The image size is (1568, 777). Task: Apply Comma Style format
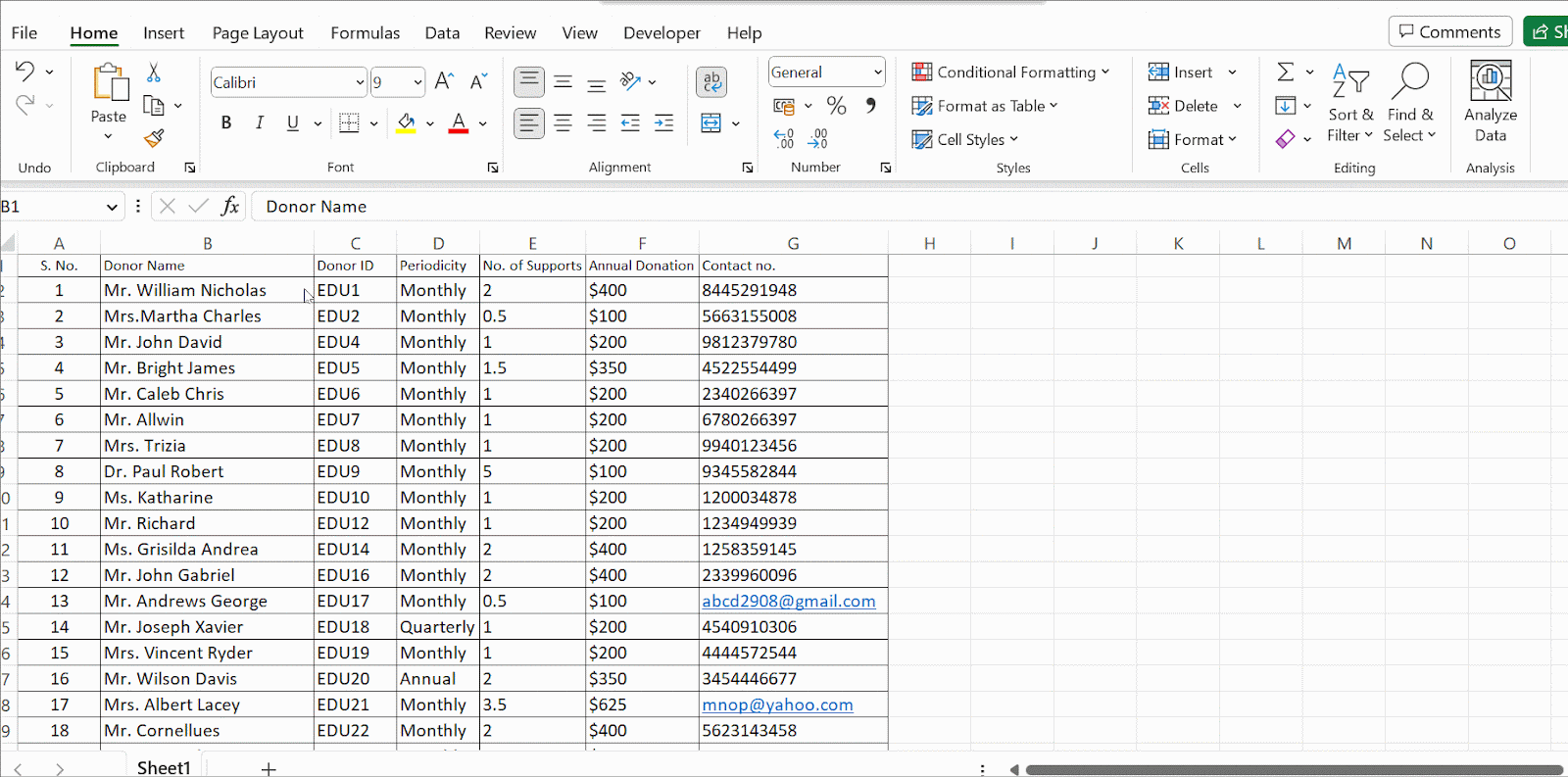pos(870,105)
